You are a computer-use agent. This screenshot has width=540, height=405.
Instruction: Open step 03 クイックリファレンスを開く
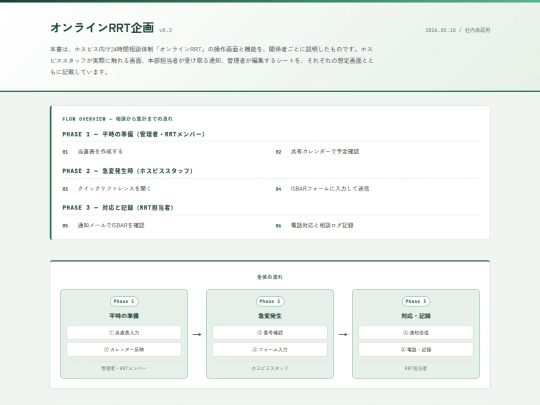(x=107, y=189)
